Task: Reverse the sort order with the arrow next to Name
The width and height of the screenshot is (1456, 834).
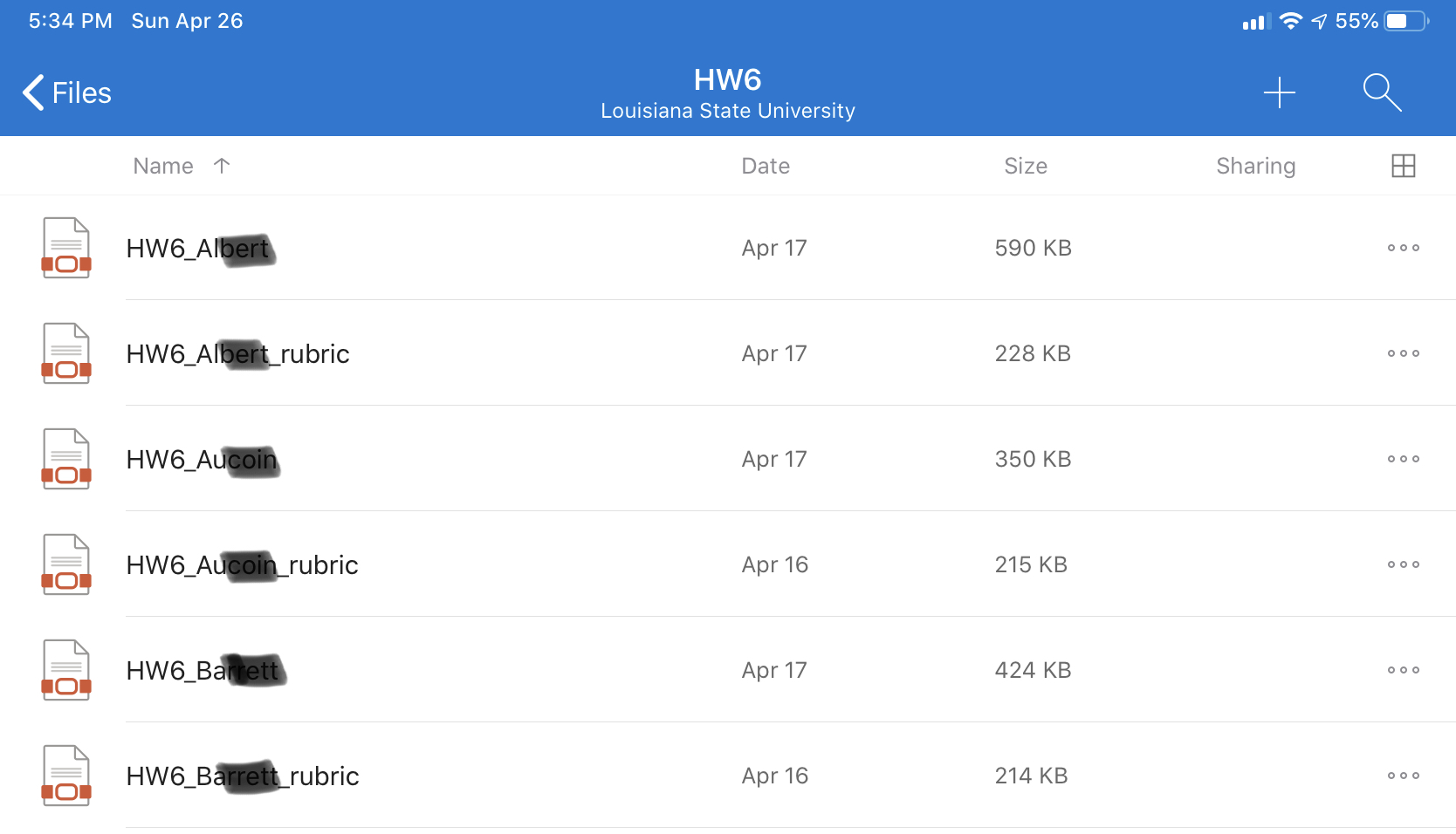Action: 222,166
